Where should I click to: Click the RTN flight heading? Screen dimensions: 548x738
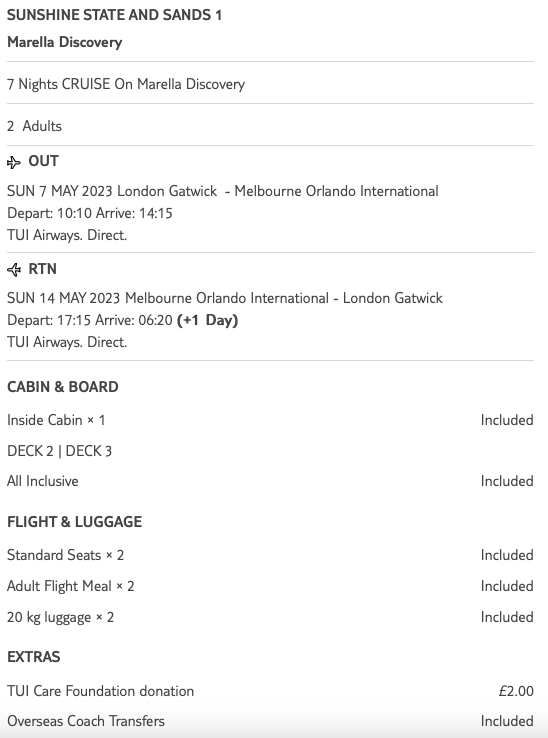tap(42, 269)
